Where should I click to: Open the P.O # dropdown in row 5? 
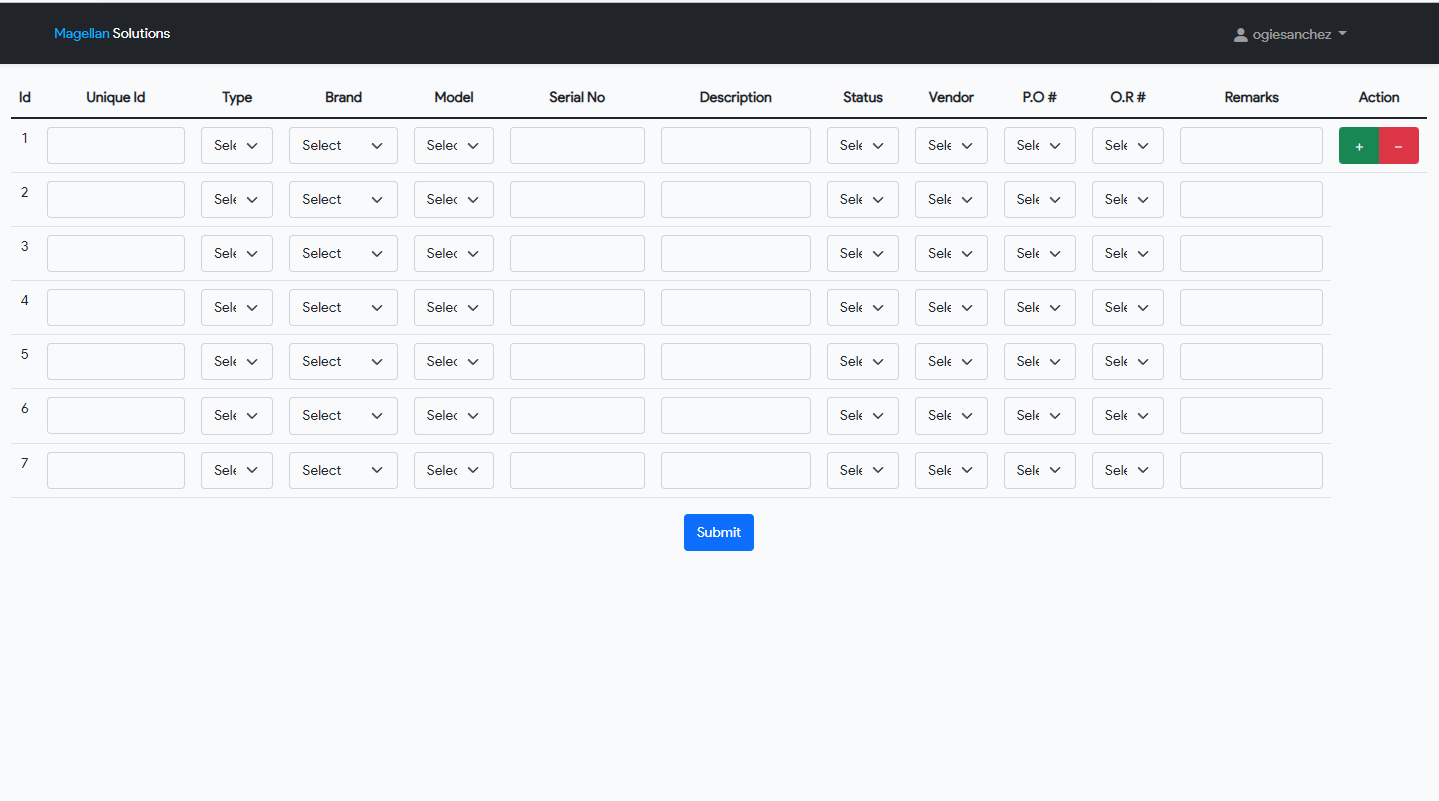coord(1039,361)
